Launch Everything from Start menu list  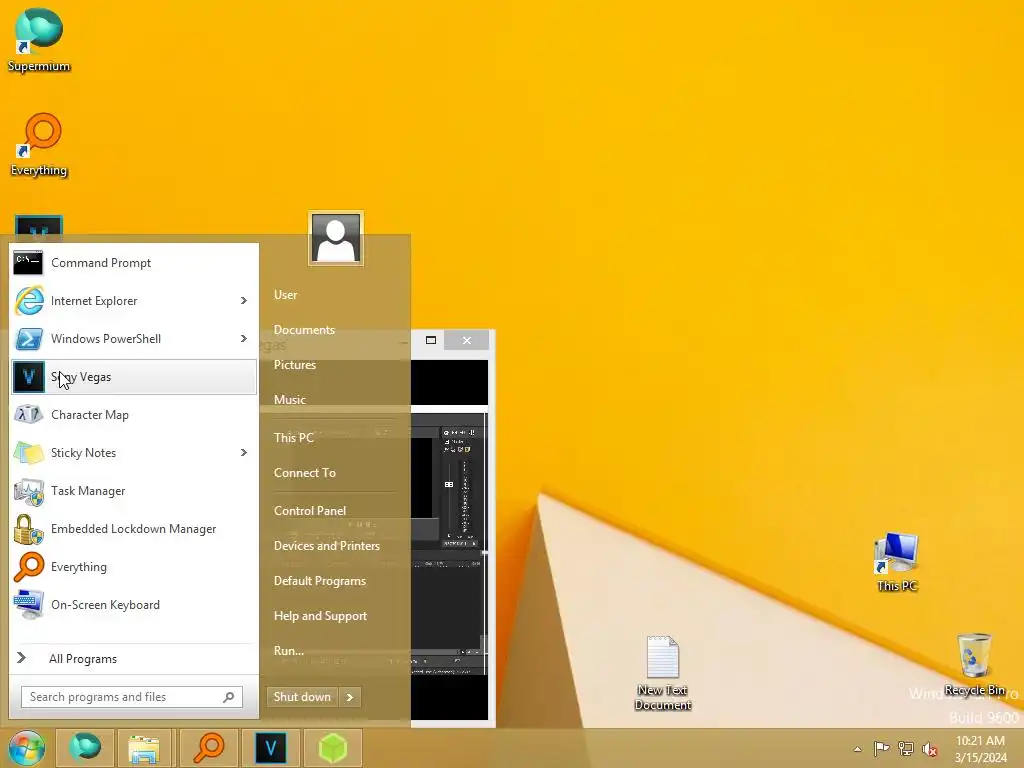pos(134,566)
